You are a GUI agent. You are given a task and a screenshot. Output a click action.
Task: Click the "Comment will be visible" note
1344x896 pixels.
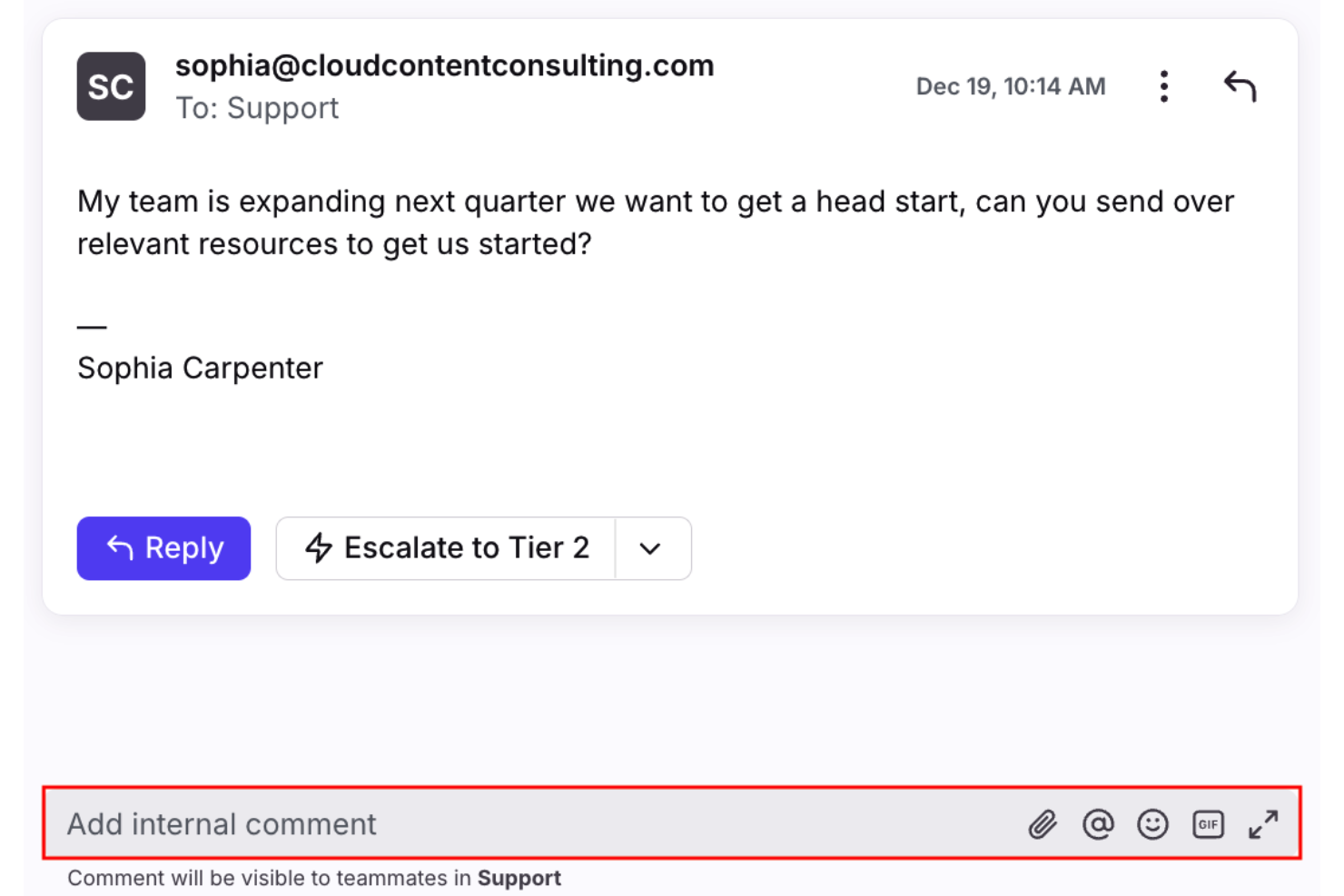[x=270, y=878]
